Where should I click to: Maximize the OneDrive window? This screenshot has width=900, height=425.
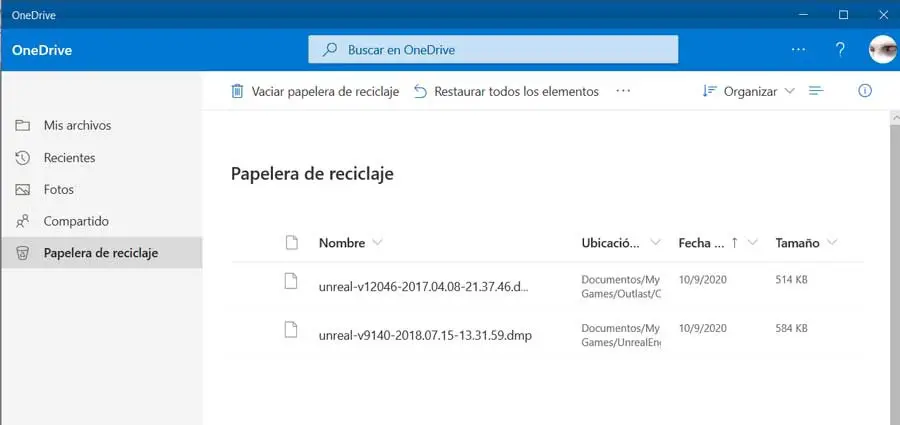843,15
